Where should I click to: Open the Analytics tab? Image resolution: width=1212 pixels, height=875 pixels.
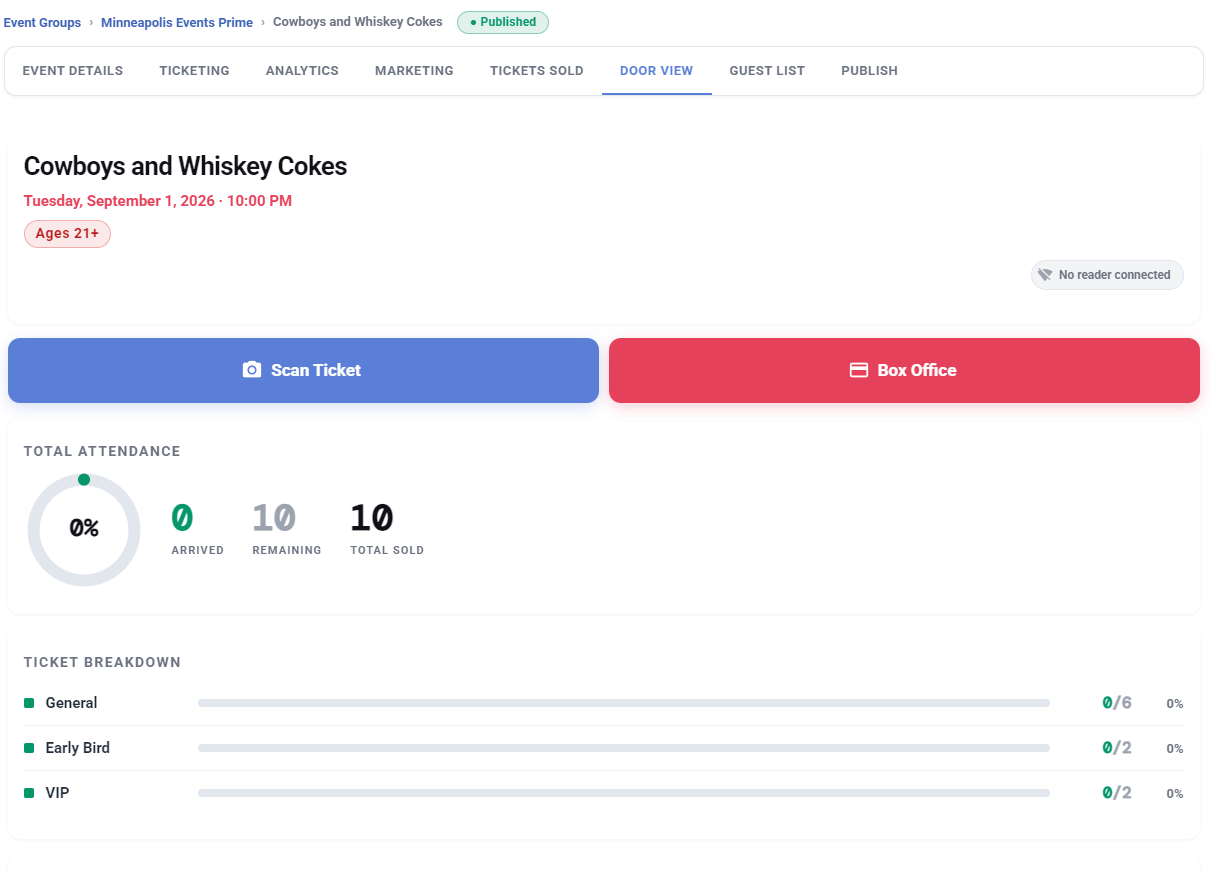pyautogui.click(x=302, y=71)
